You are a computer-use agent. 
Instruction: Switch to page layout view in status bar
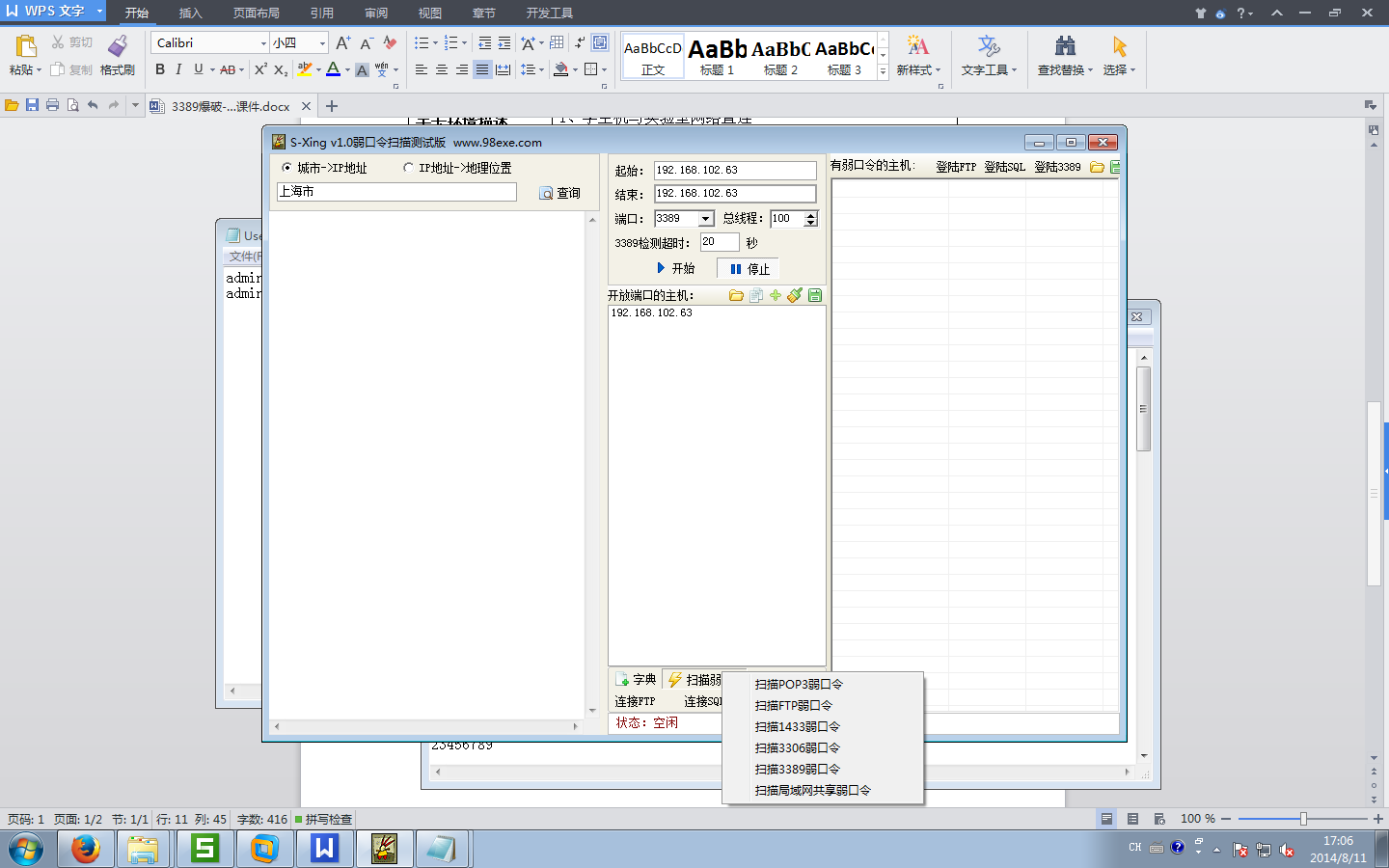(1106, 819)
